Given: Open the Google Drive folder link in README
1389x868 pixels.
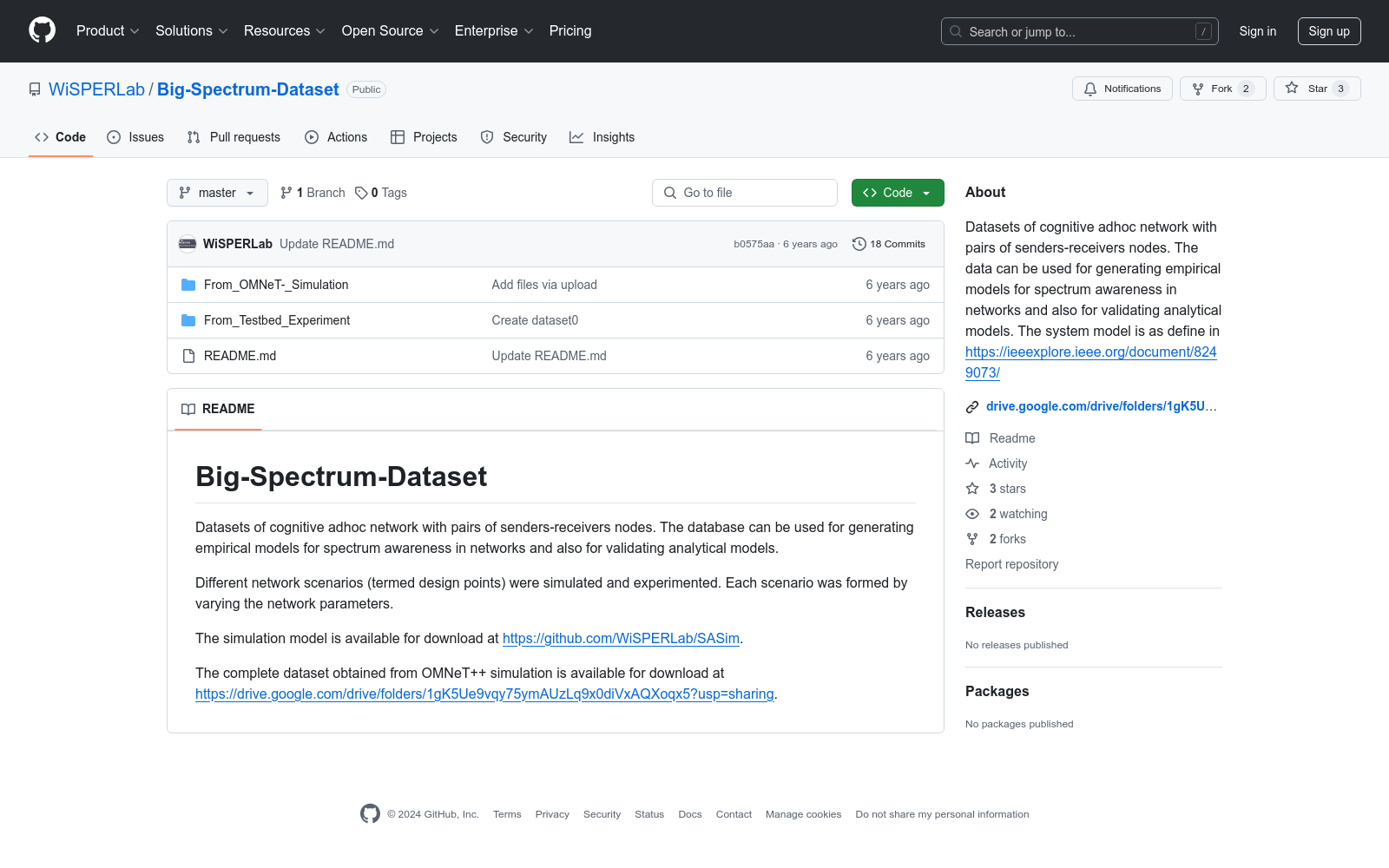Looking at the screenshot, I should tap(484, 694).
